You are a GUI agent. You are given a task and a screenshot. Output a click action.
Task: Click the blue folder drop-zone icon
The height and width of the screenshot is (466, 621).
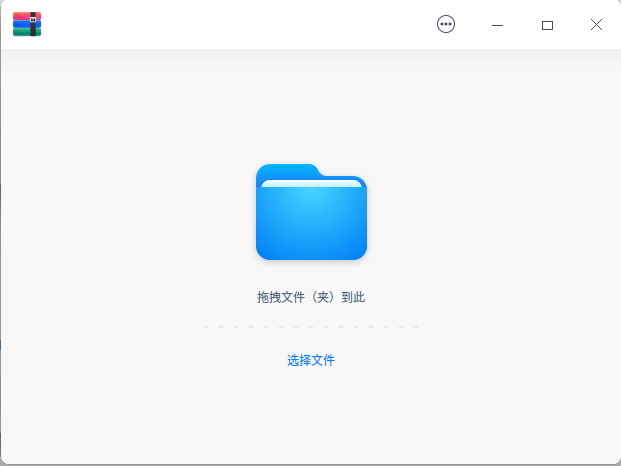[311, 212]
